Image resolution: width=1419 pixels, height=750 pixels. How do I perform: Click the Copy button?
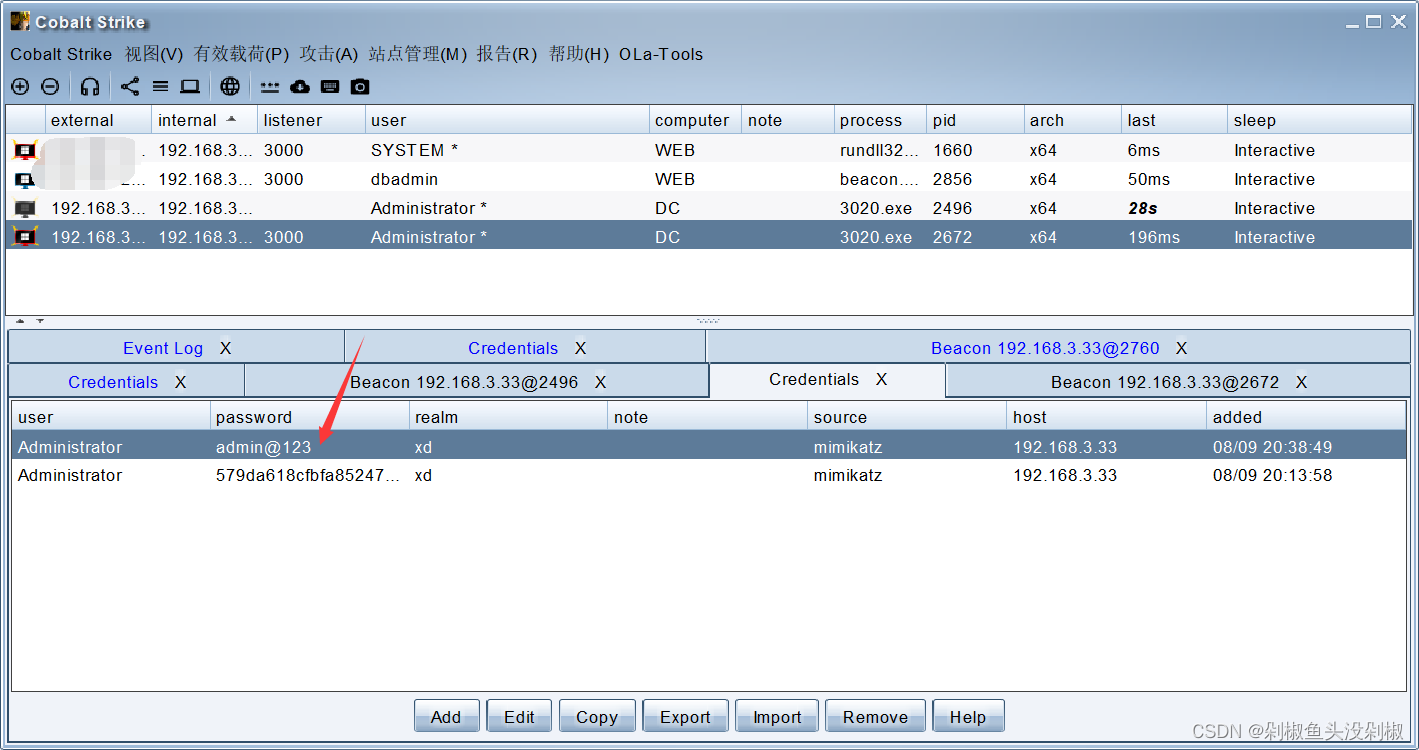[597, 716]
